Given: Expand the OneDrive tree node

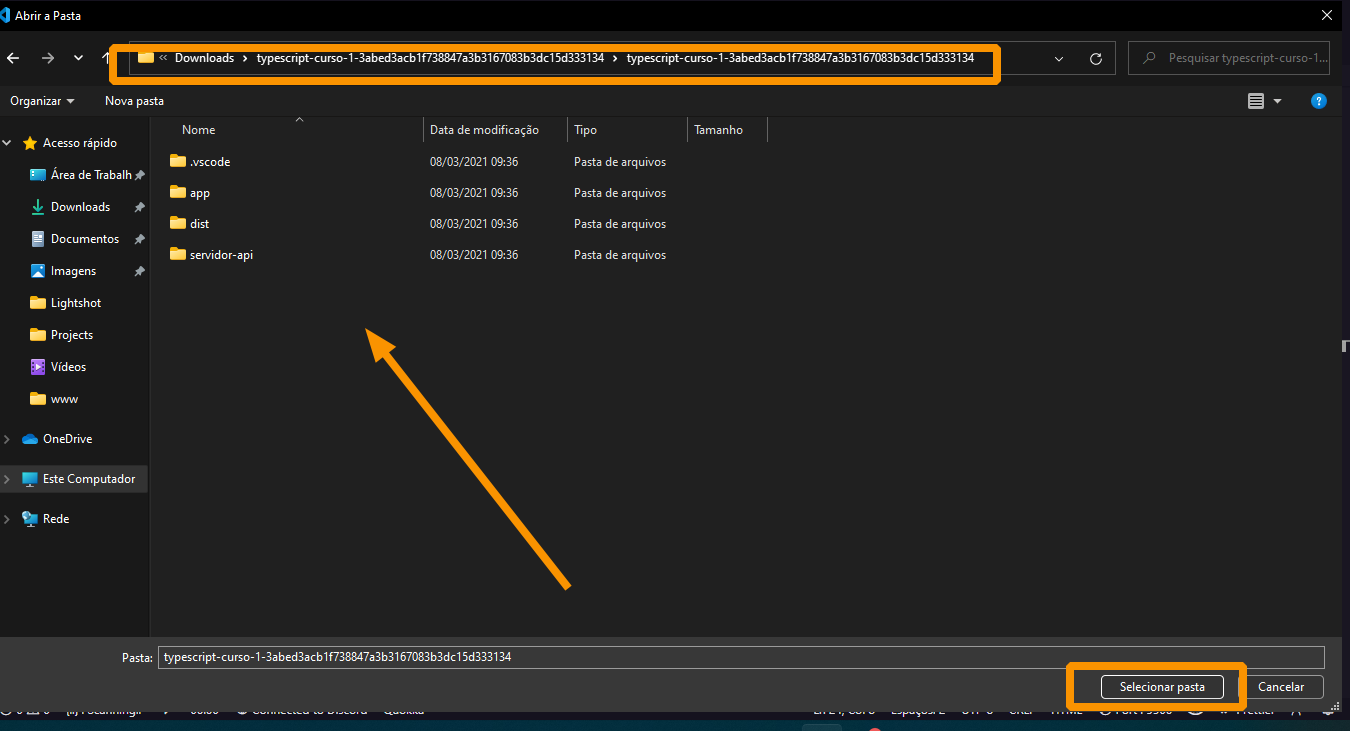Looking at the screenshot, I should pos(8,439).
